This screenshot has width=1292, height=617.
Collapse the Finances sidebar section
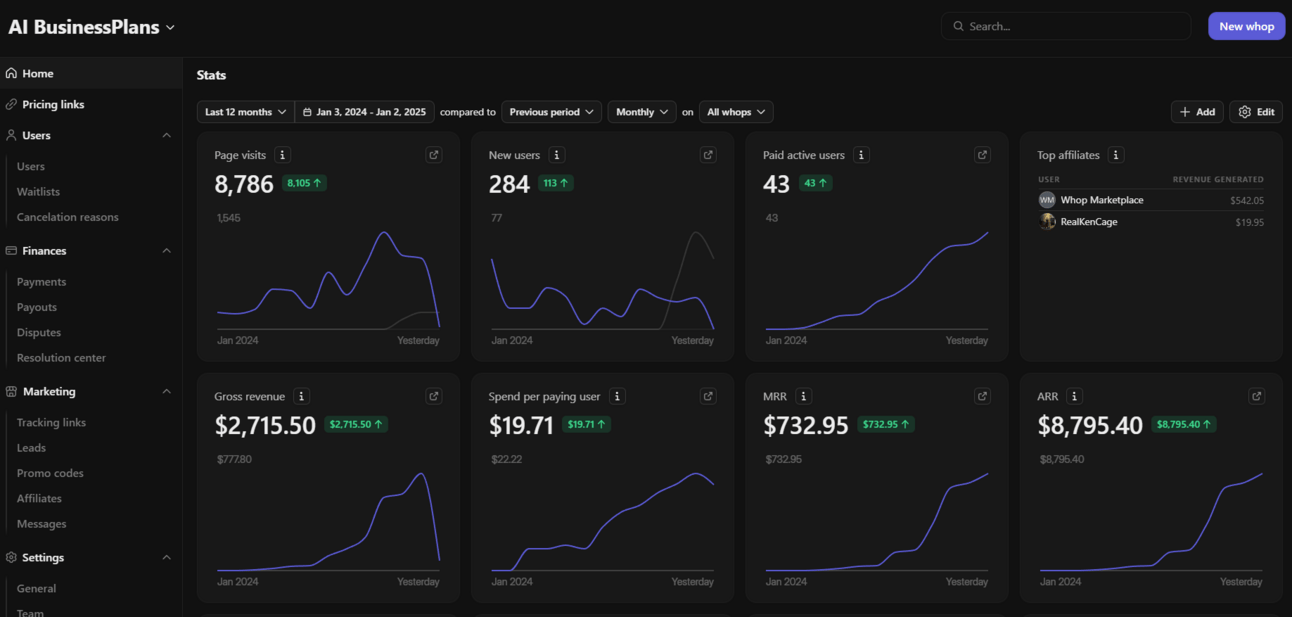click(x=166, y=251)
